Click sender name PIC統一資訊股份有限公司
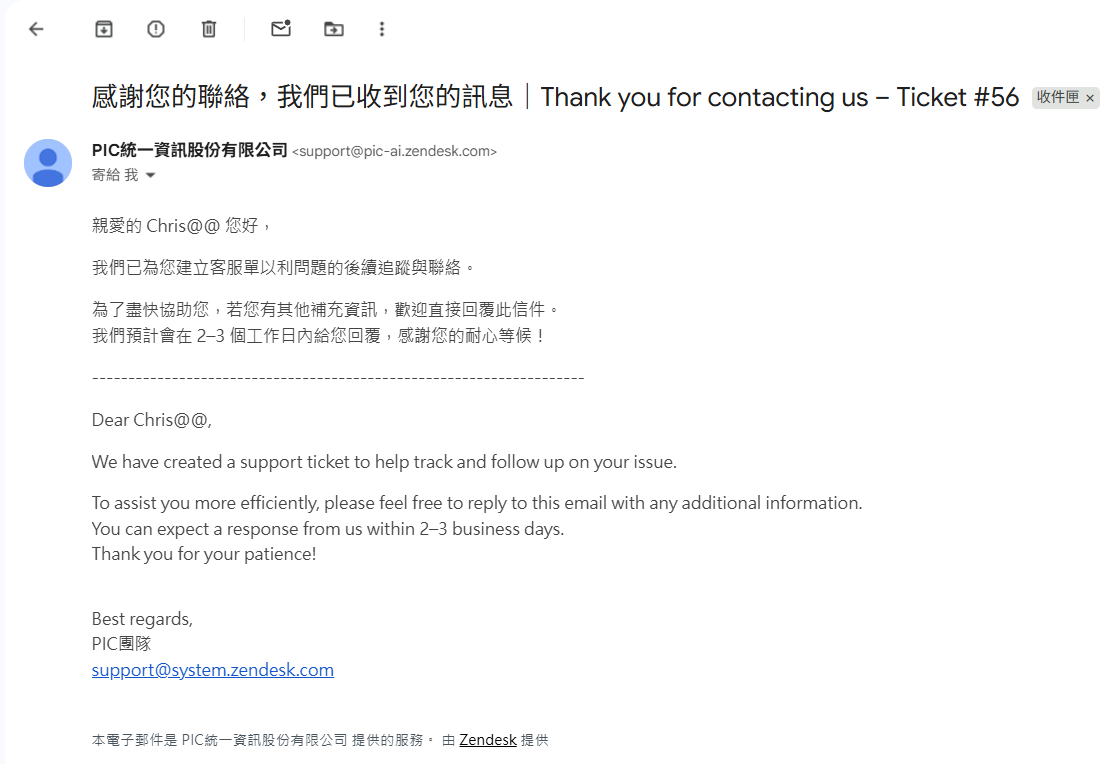The width and height of the screenshot is (1107, 764). pos(189,151)
